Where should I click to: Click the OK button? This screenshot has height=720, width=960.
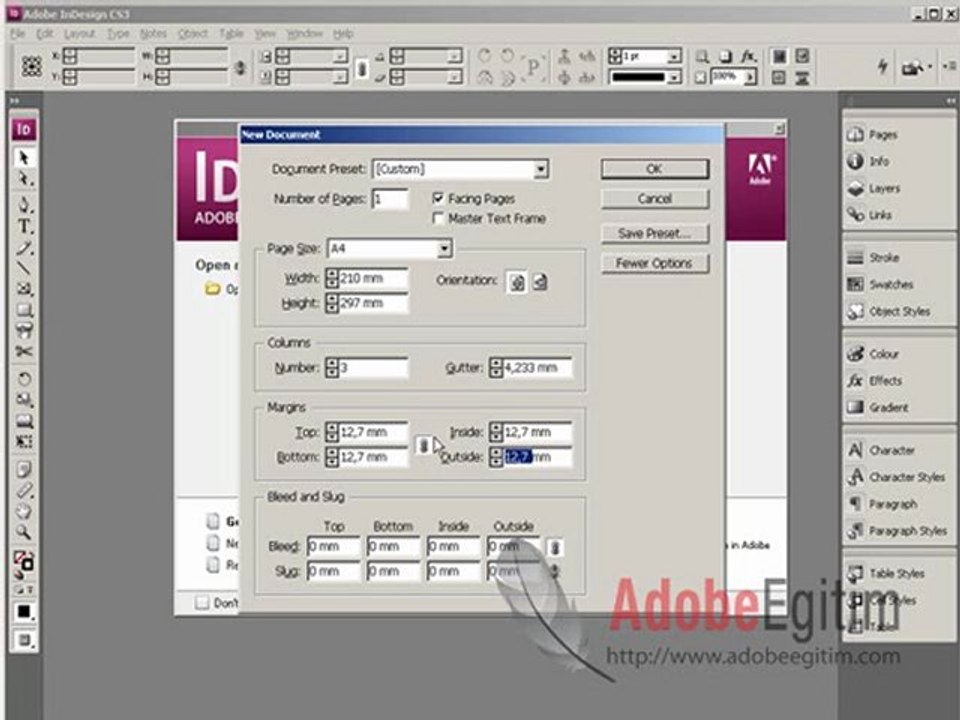[x=654, y=169]
